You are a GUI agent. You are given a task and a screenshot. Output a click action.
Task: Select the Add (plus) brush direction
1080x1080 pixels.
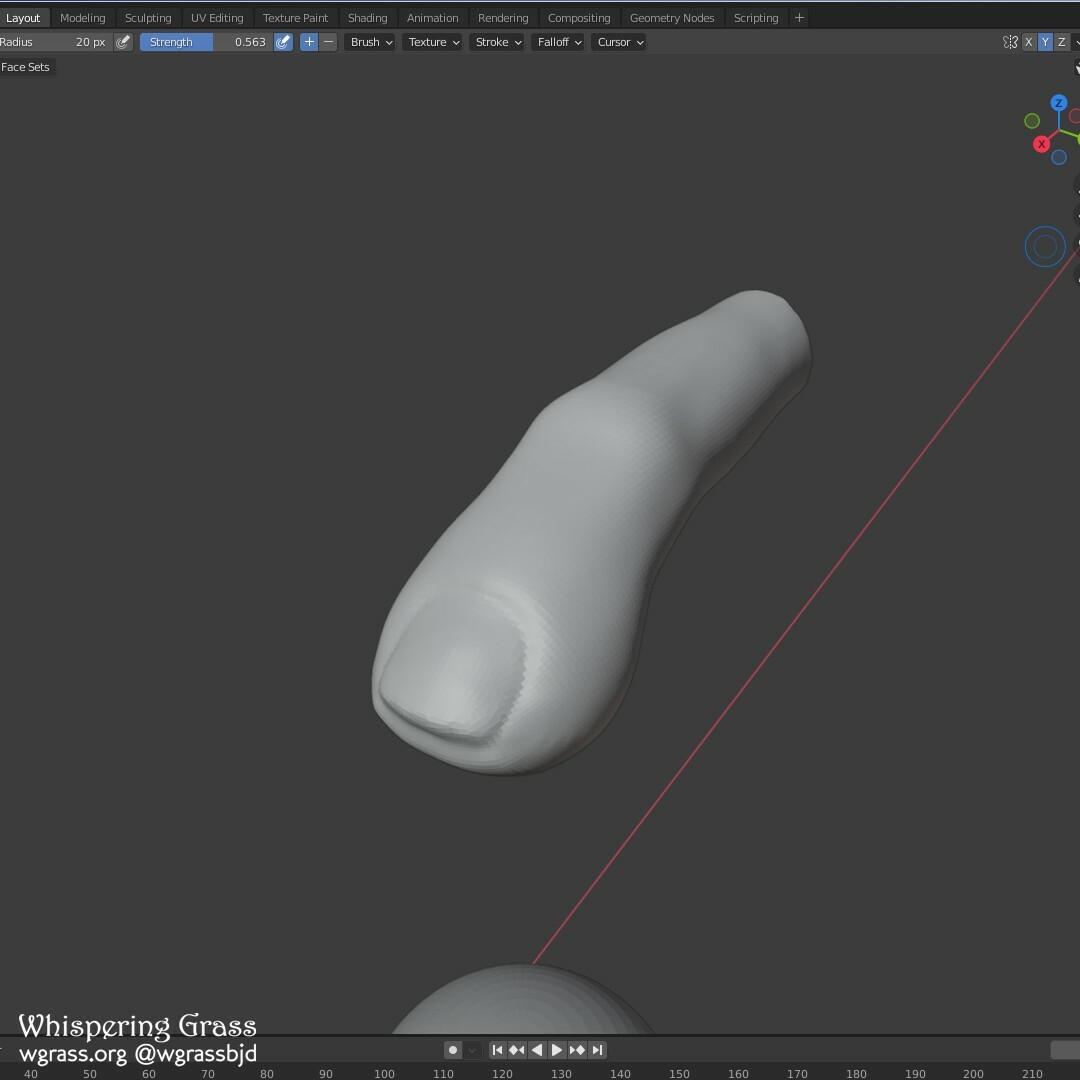pyautogui.click(x=309, y=42)
